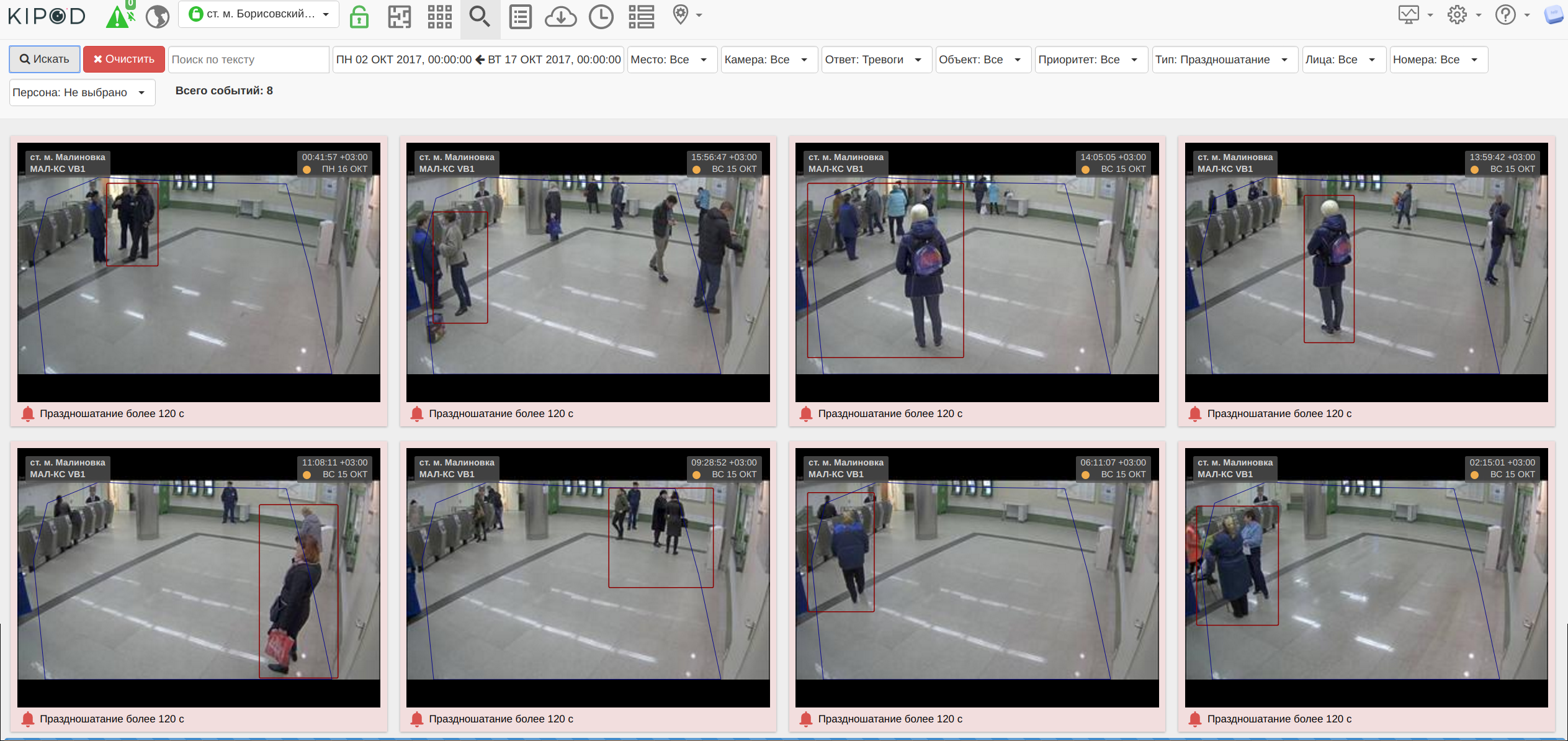
Task: Expand the Персона: Не выбрано dropdown
Action: tap(82, 92)
